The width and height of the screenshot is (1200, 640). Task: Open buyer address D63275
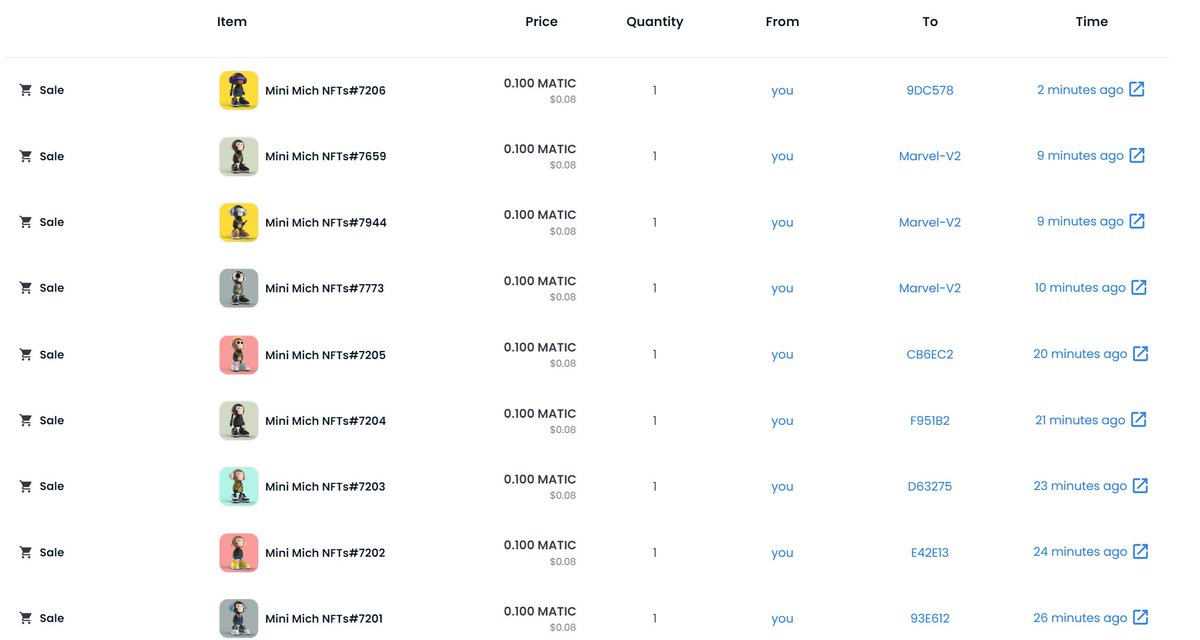pos(930,486)
